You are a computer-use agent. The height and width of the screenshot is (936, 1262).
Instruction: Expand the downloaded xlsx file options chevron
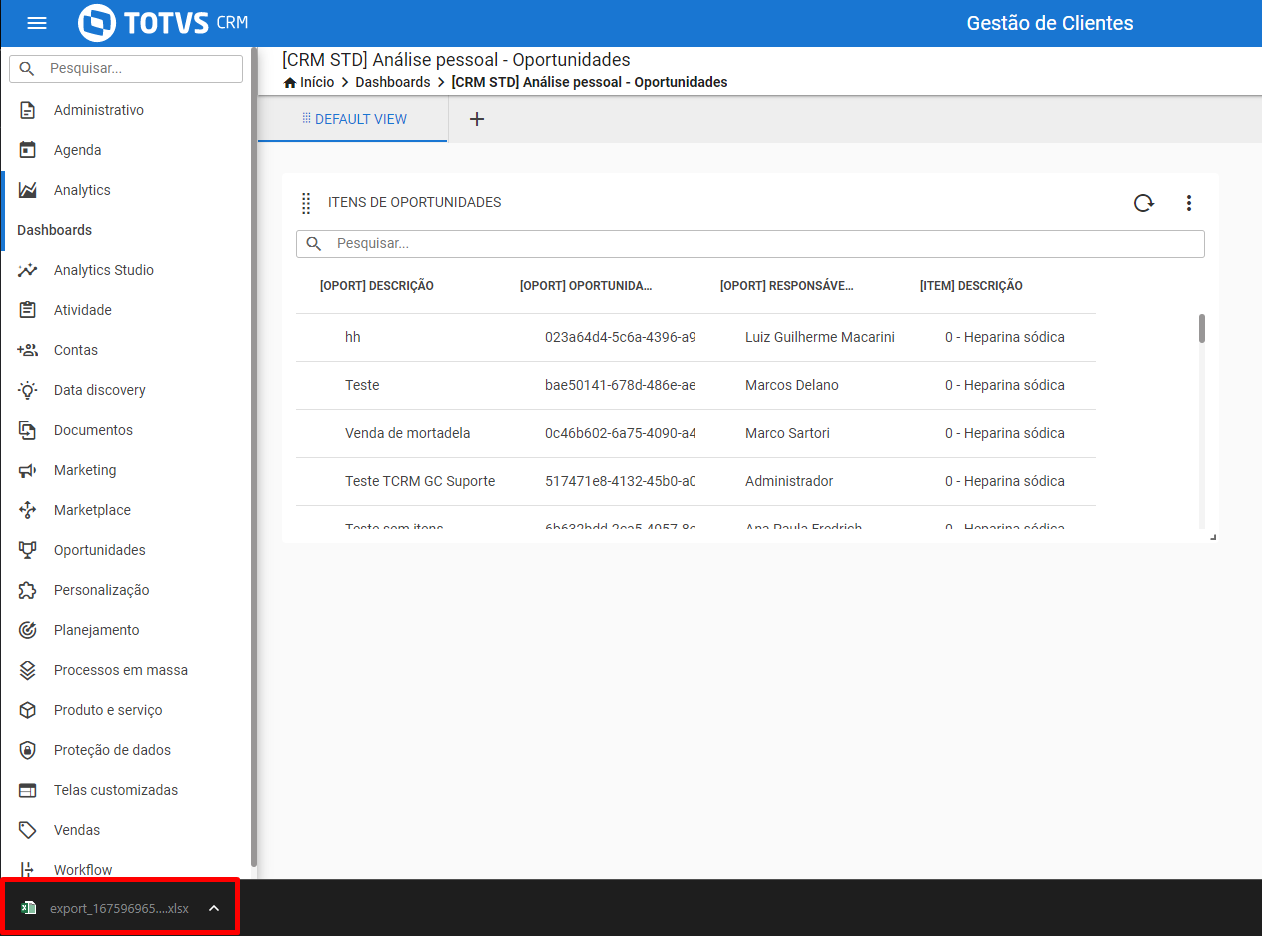[x=213, y=908]
